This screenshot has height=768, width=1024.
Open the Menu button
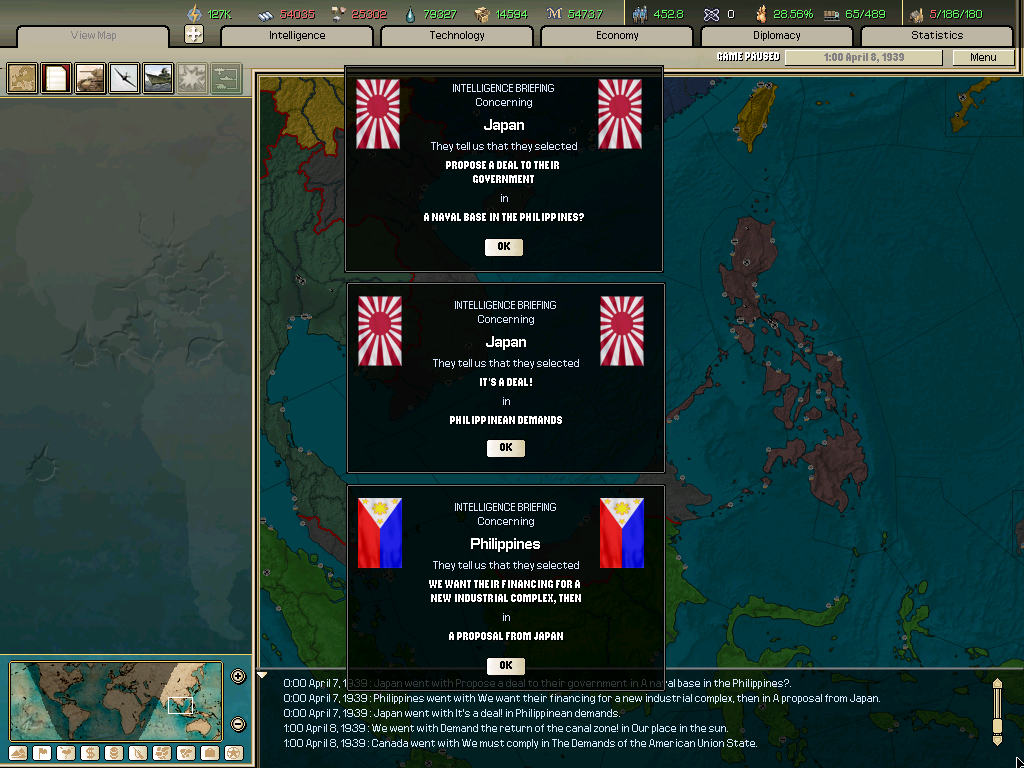pos(981,57)
